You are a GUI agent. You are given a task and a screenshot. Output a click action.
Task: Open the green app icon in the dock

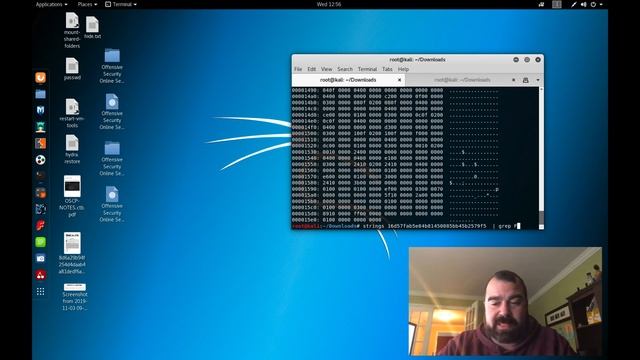click(40, 242)
